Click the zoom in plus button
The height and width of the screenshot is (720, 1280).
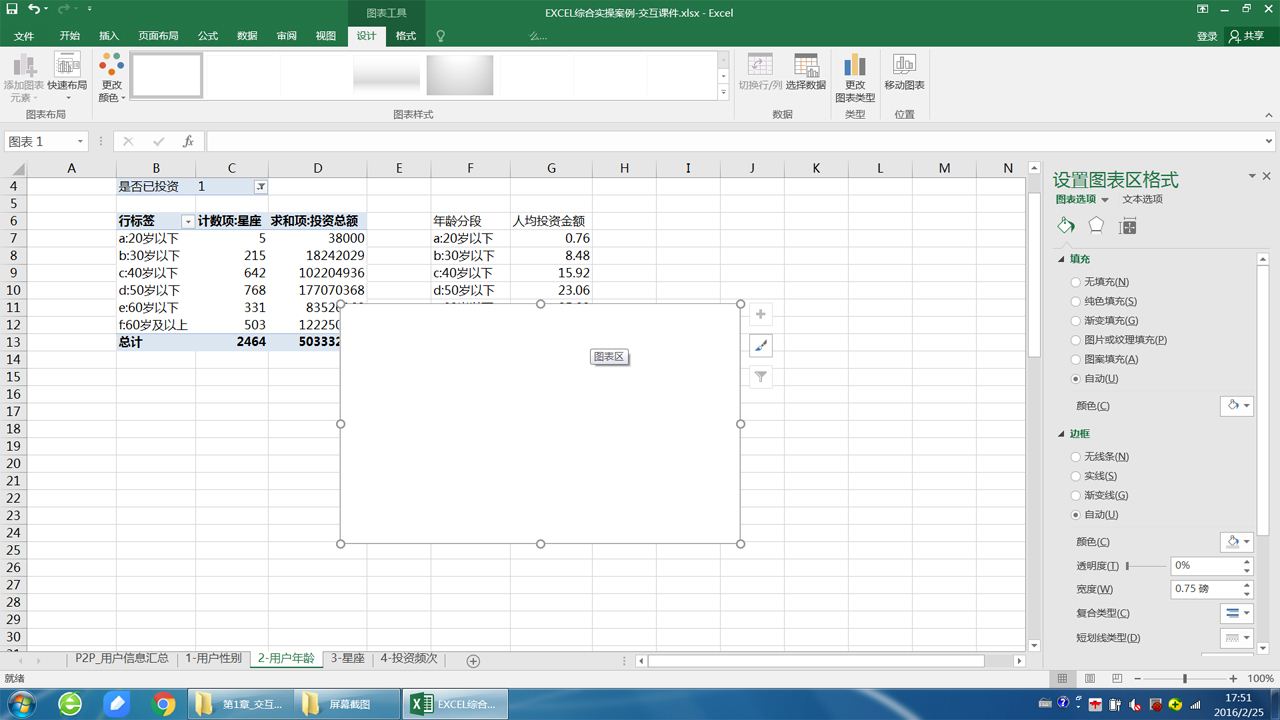coord(1233,679)
